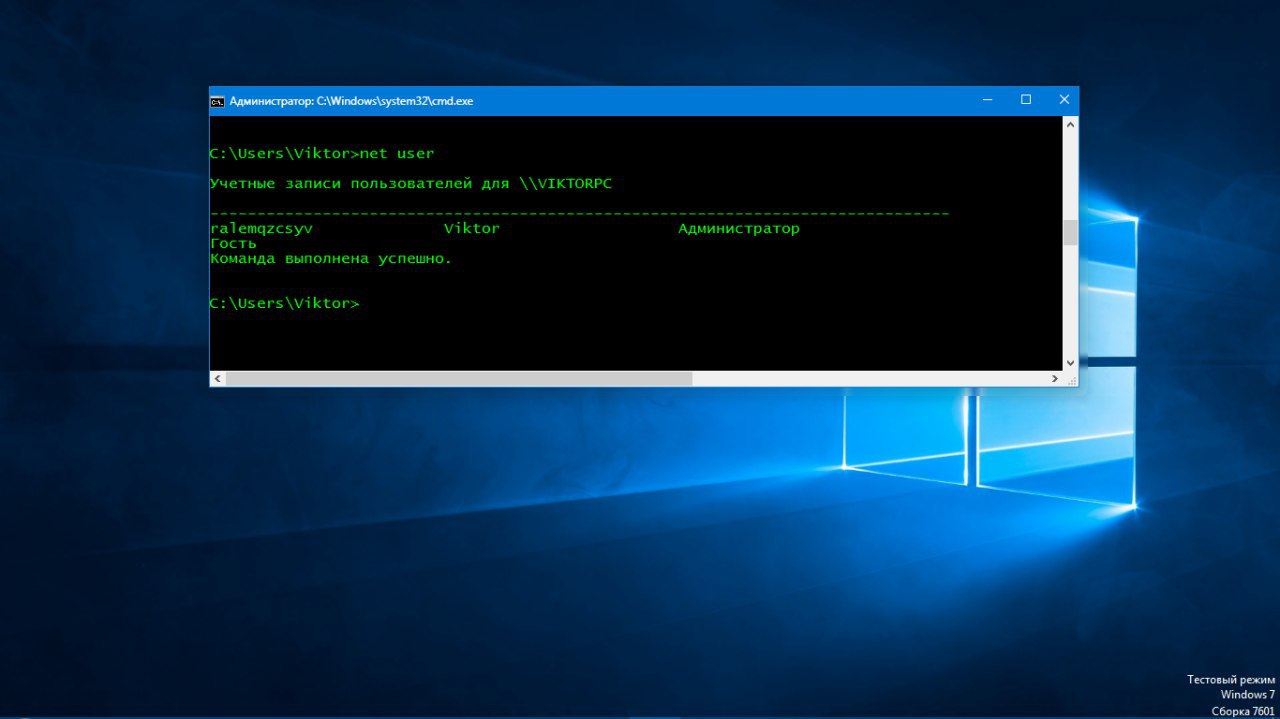Click the 'Тестовый режим' desktop watermark text
Viewport: 1280px width, 719px height.
pos(1231,680)
